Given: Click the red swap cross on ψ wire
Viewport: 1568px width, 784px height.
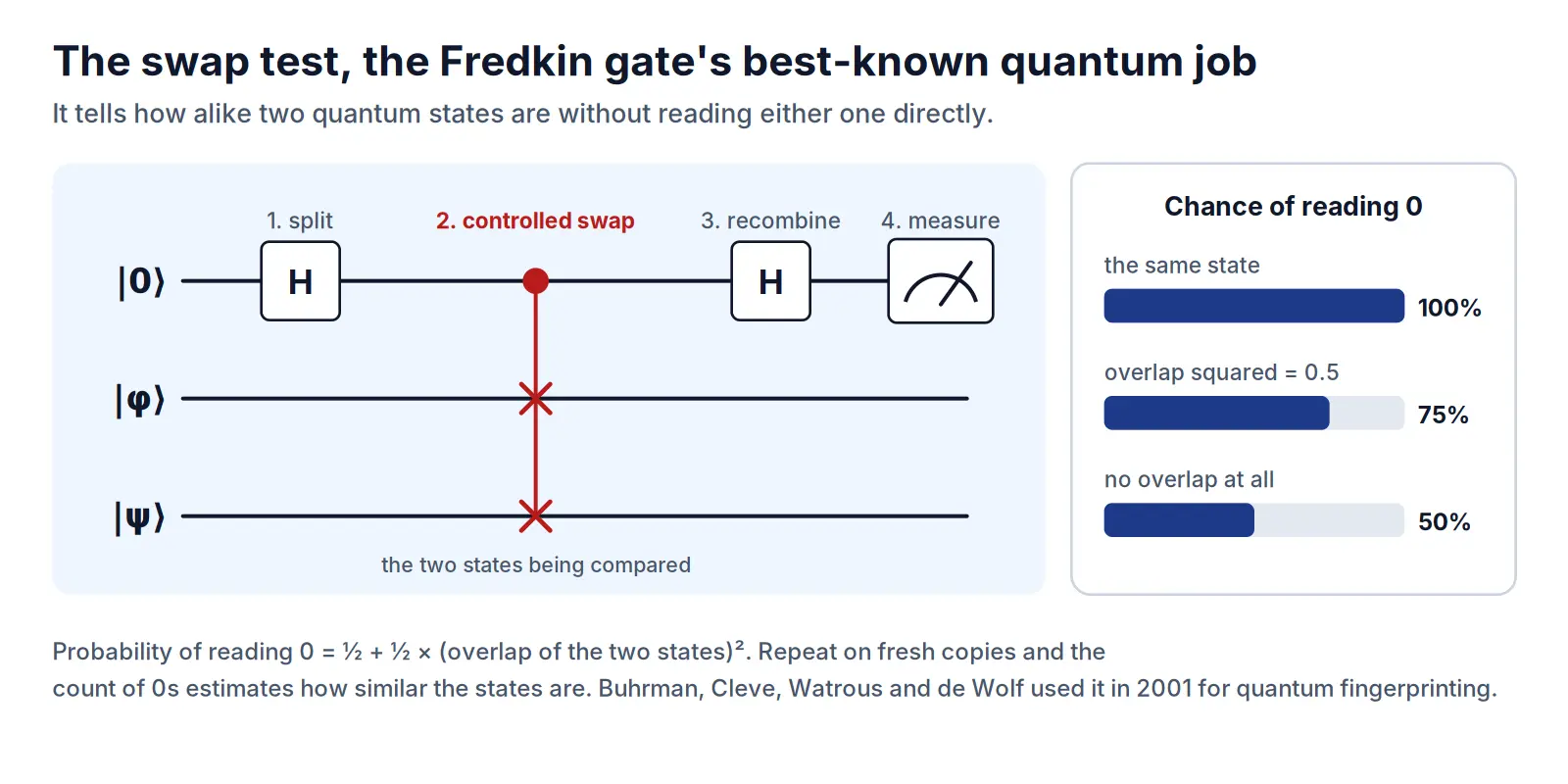Looking at the screenshot, I should [x=535, y=515].
